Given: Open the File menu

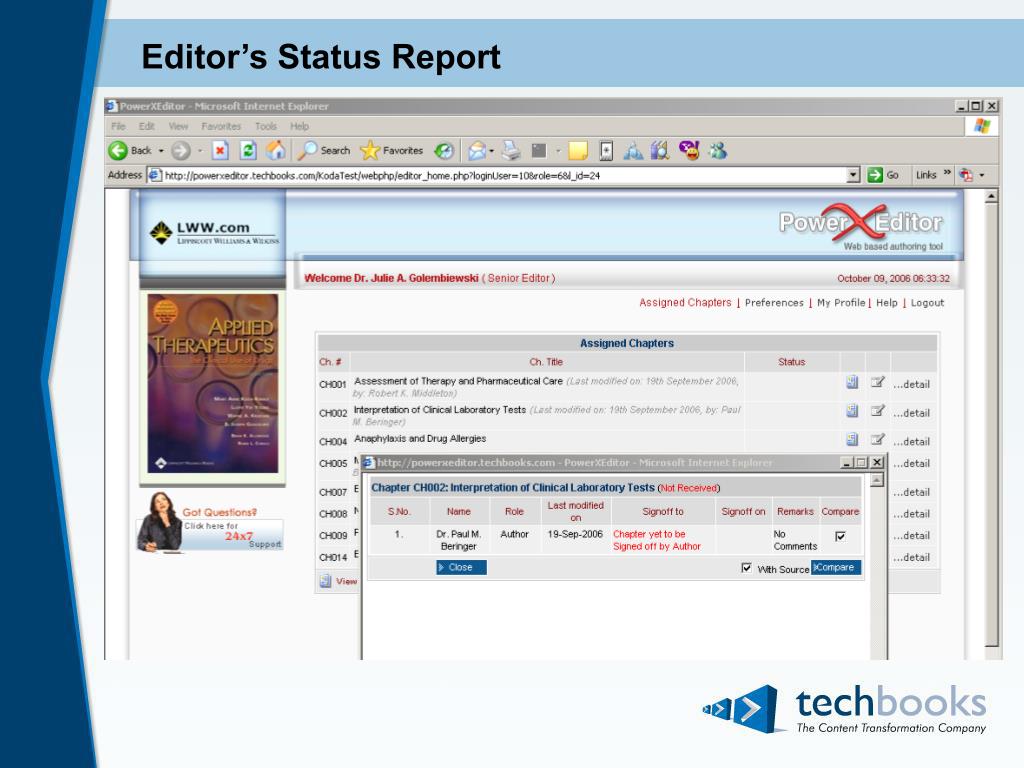Looking at the screenshot, I should (x=118, y=126).
